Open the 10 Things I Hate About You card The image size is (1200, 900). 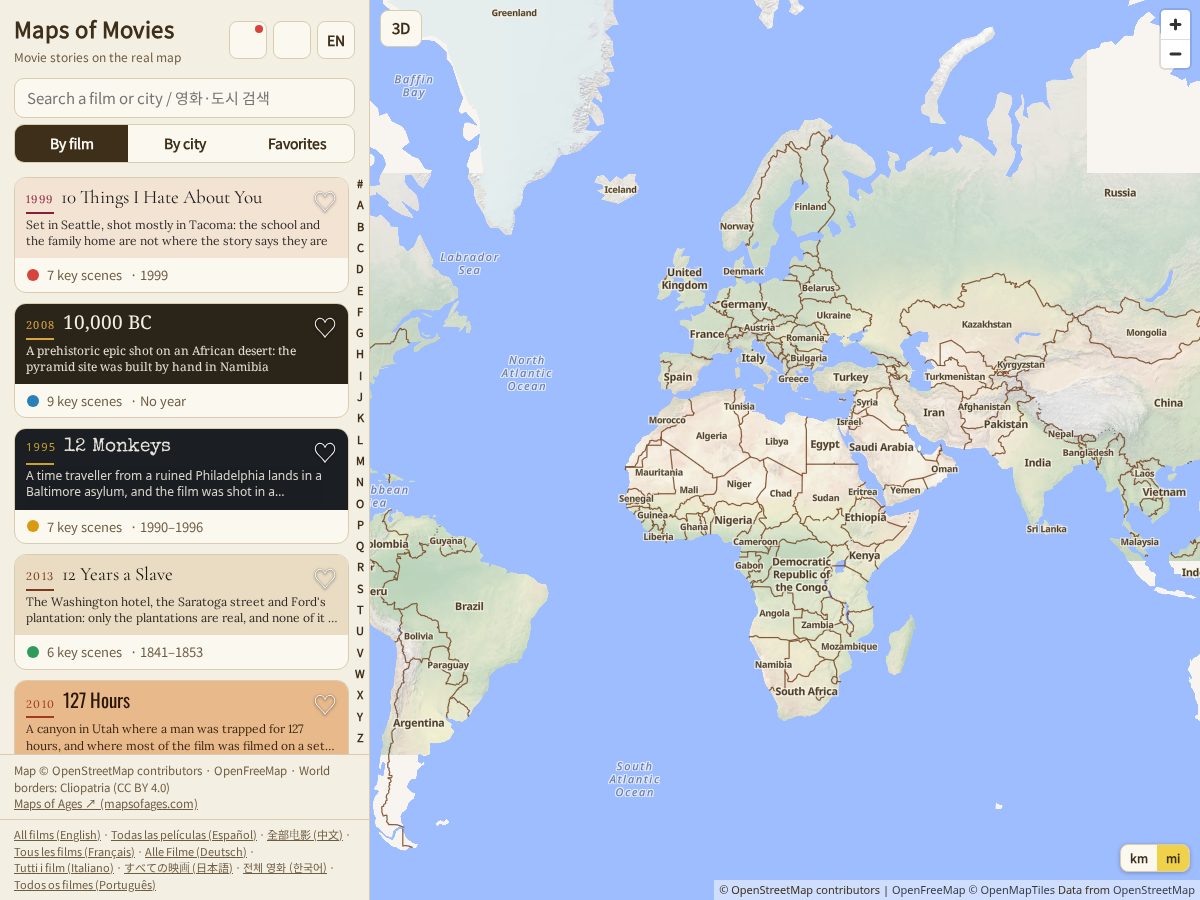181,235
